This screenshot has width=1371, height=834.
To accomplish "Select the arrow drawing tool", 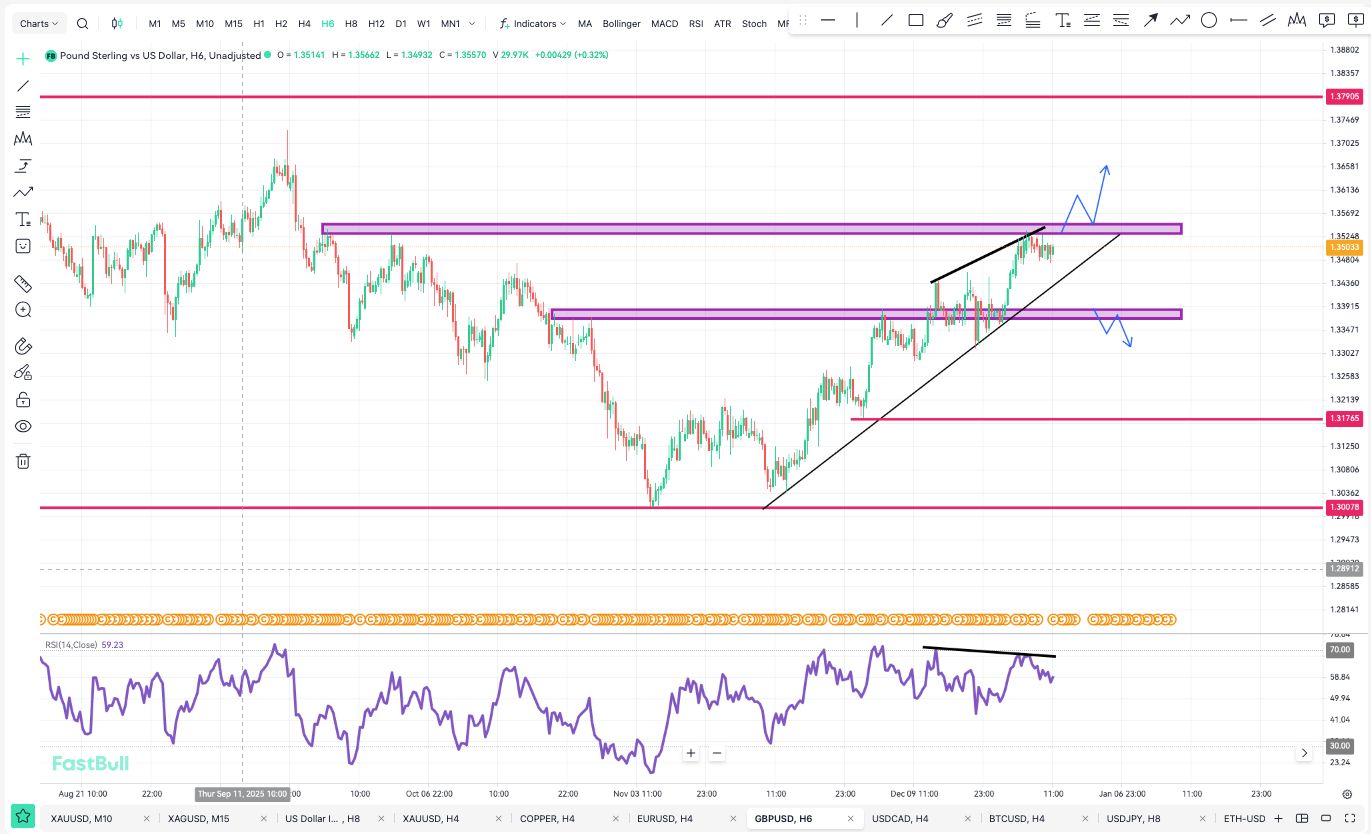I will 1151,20.
